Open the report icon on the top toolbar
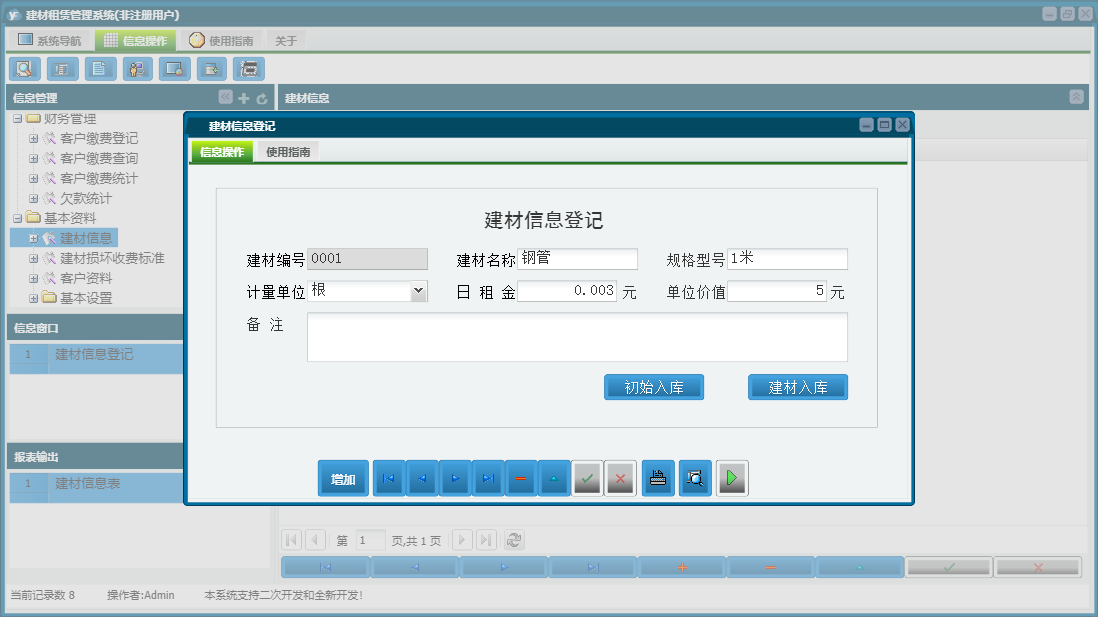This screenshot has height=617, width=1098. [61, 68]
